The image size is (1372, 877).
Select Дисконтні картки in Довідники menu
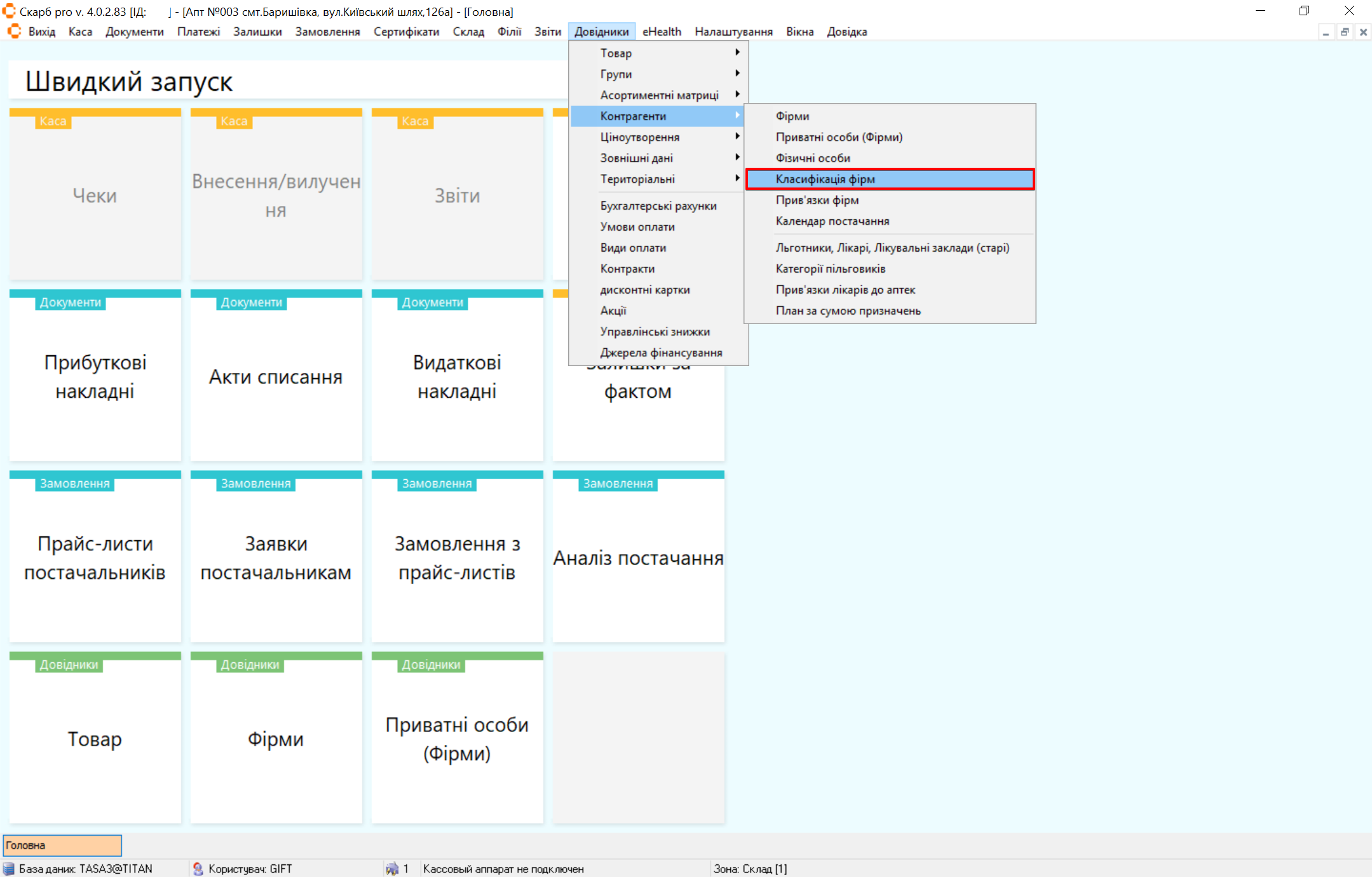click(644, 290)
